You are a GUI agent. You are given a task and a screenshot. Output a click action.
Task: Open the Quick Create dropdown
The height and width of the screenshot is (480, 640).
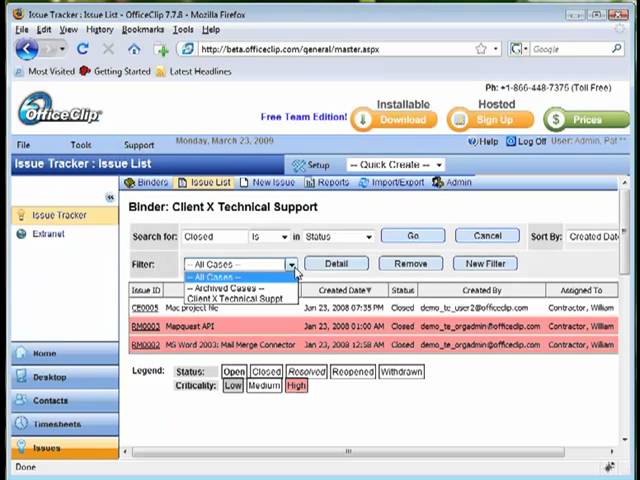tap(396, 165)
